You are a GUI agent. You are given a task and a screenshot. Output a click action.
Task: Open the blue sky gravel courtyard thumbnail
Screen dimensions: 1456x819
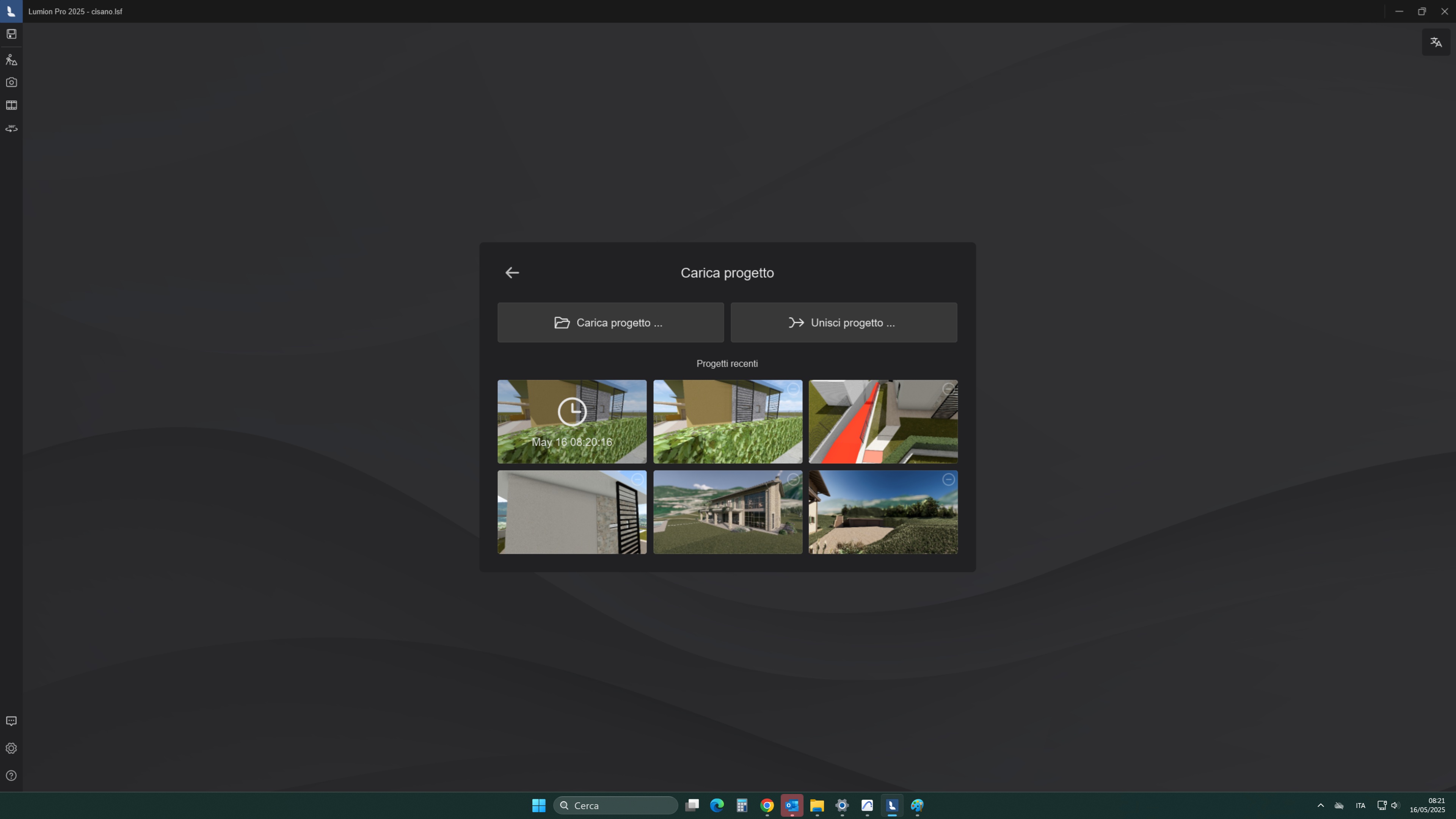[883, 512]
